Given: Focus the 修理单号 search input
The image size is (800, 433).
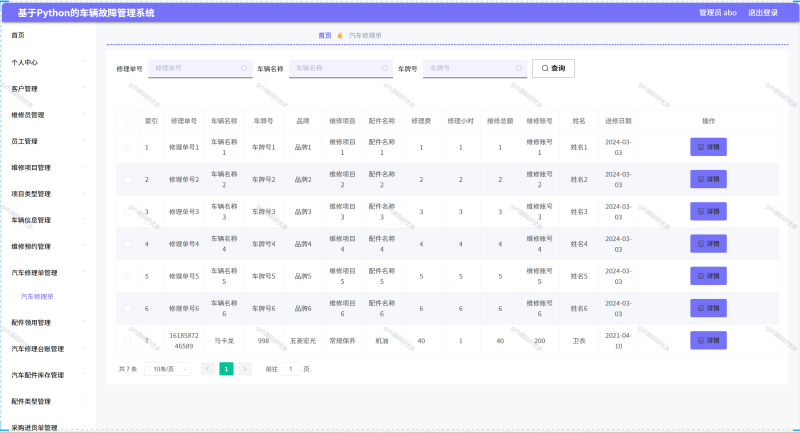Looking at the screenshot, I should [x=200, y=68].
